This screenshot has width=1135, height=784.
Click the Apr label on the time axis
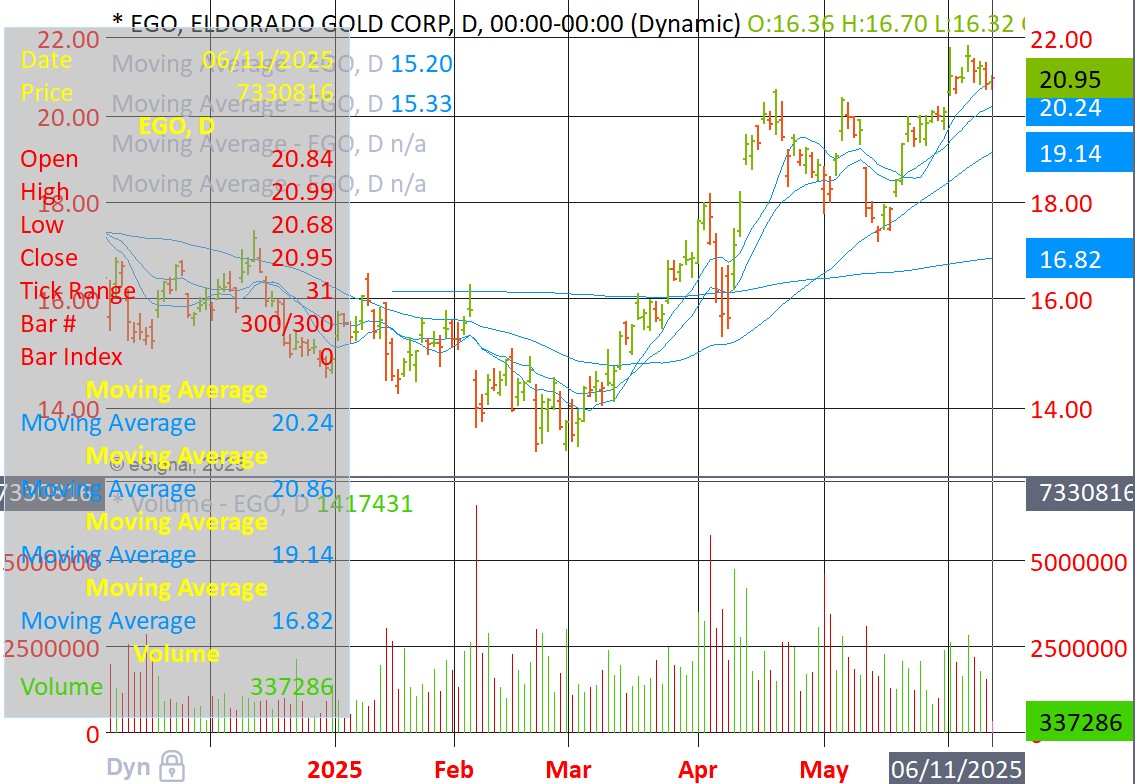(698, 769)
